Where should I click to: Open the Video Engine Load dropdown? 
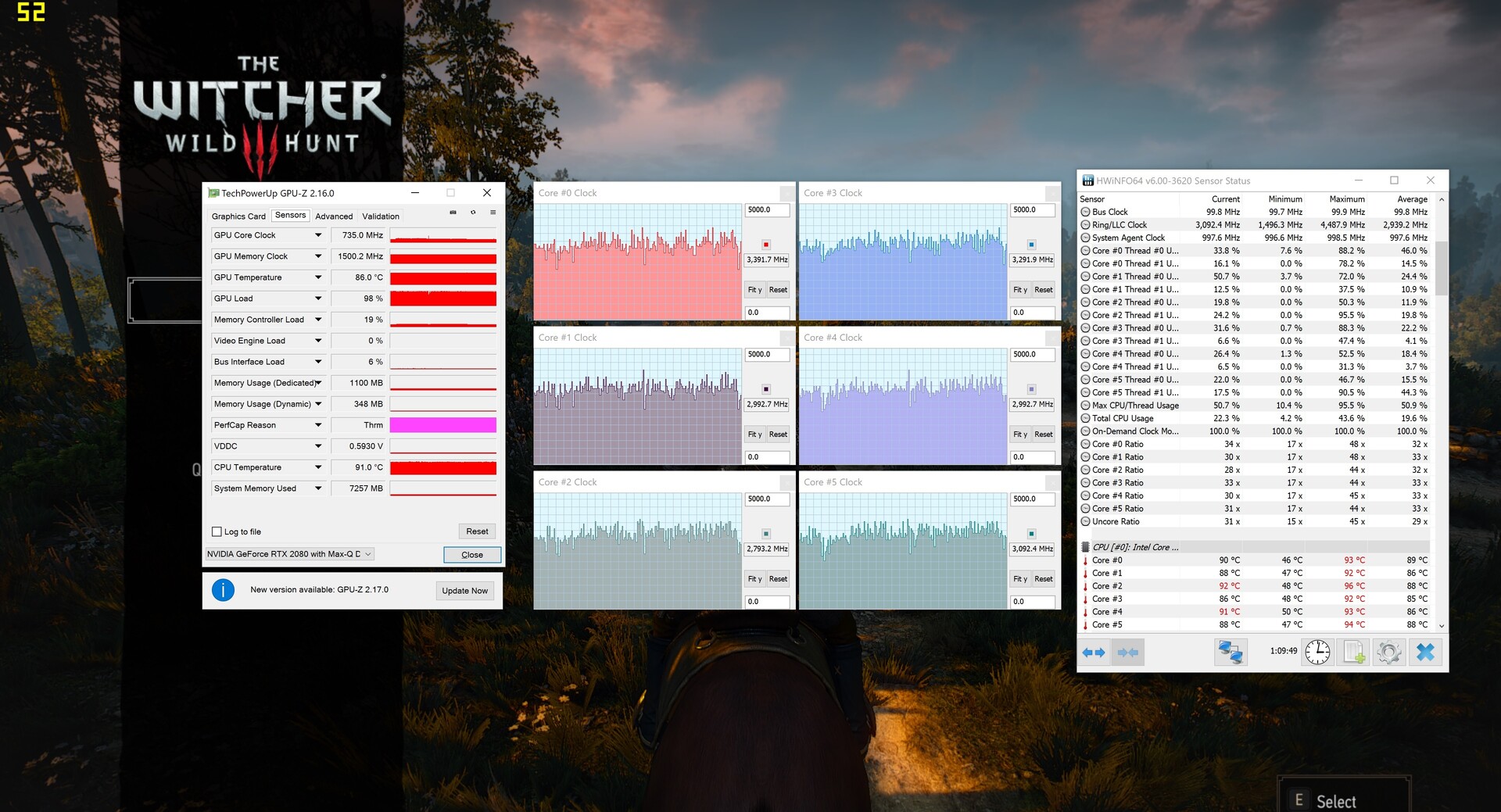[x=318, y=341]
